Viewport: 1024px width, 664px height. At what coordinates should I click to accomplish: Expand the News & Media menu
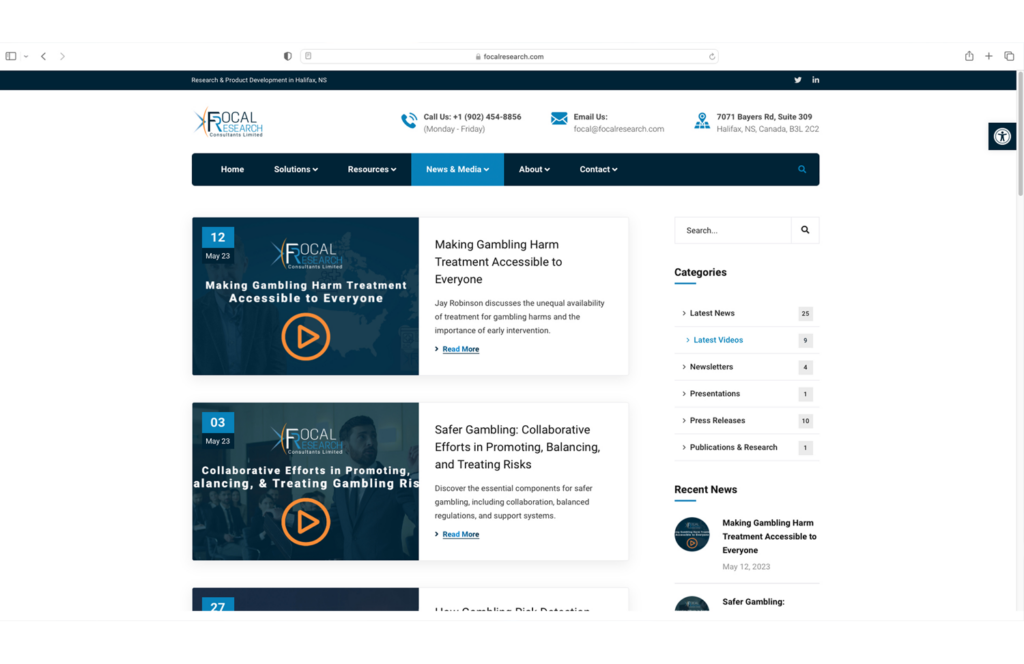point(457,170)
